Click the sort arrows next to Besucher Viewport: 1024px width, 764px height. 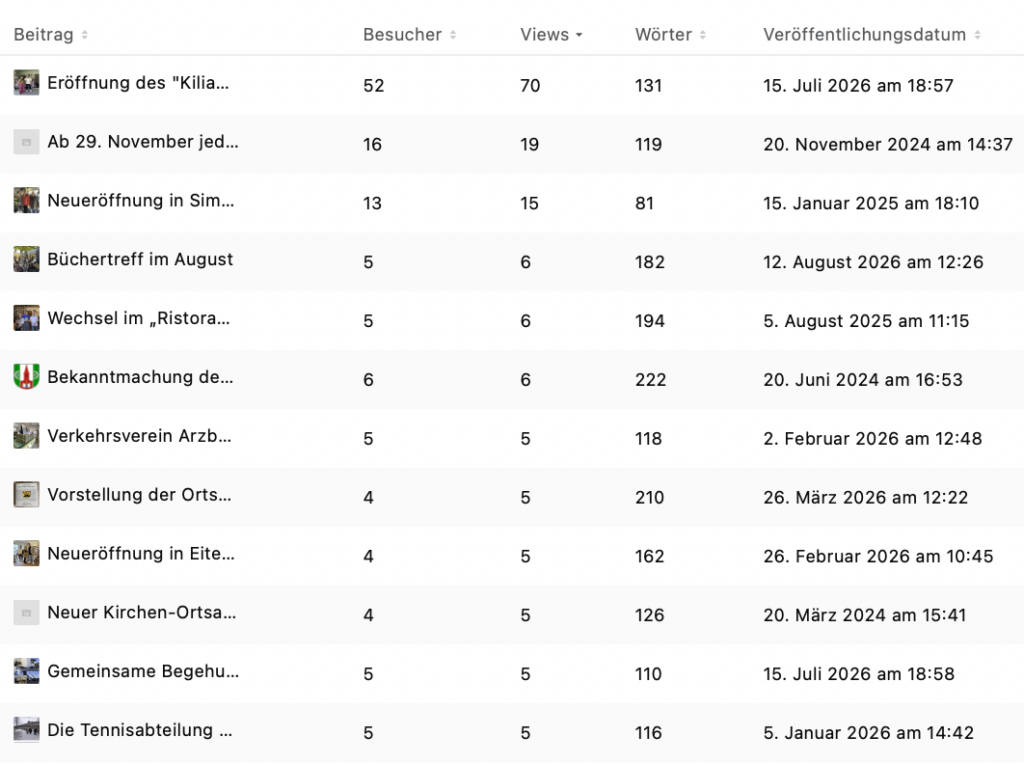(x=453, y=35)
